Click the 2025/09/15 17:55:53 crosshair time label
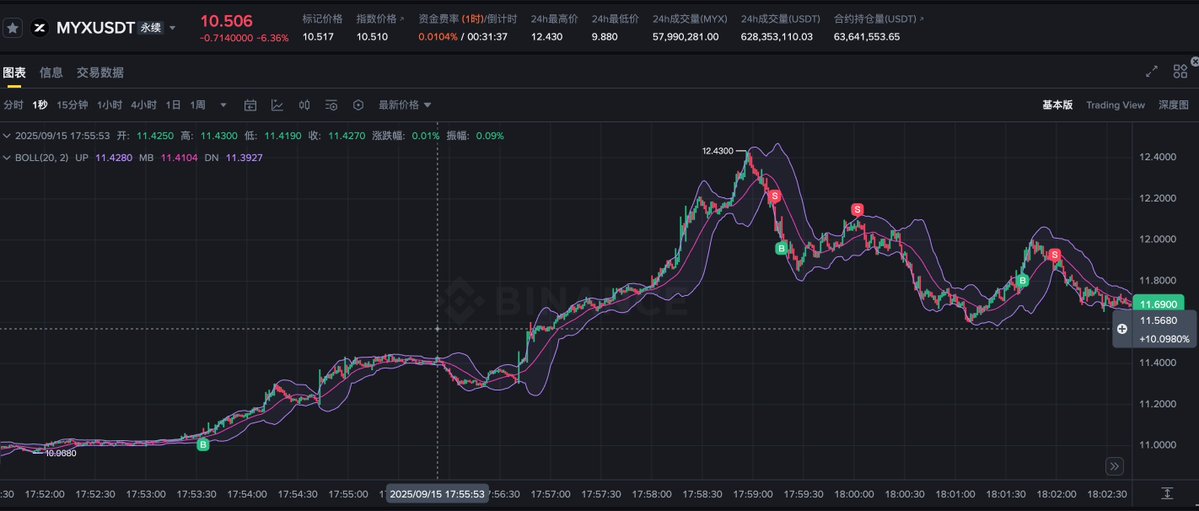The image size is (1199, 511). click(437, 494)
